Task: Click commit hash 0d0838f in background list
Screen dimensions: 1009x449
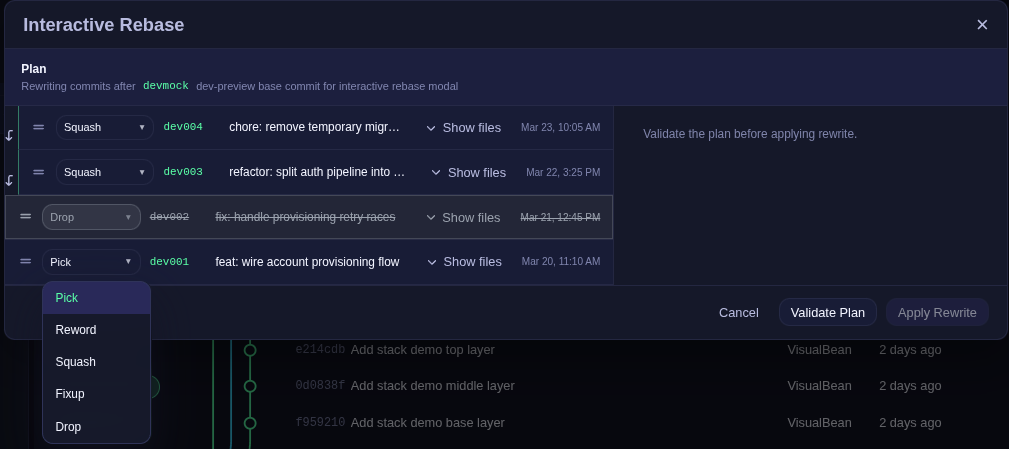Action: (320, 386)
